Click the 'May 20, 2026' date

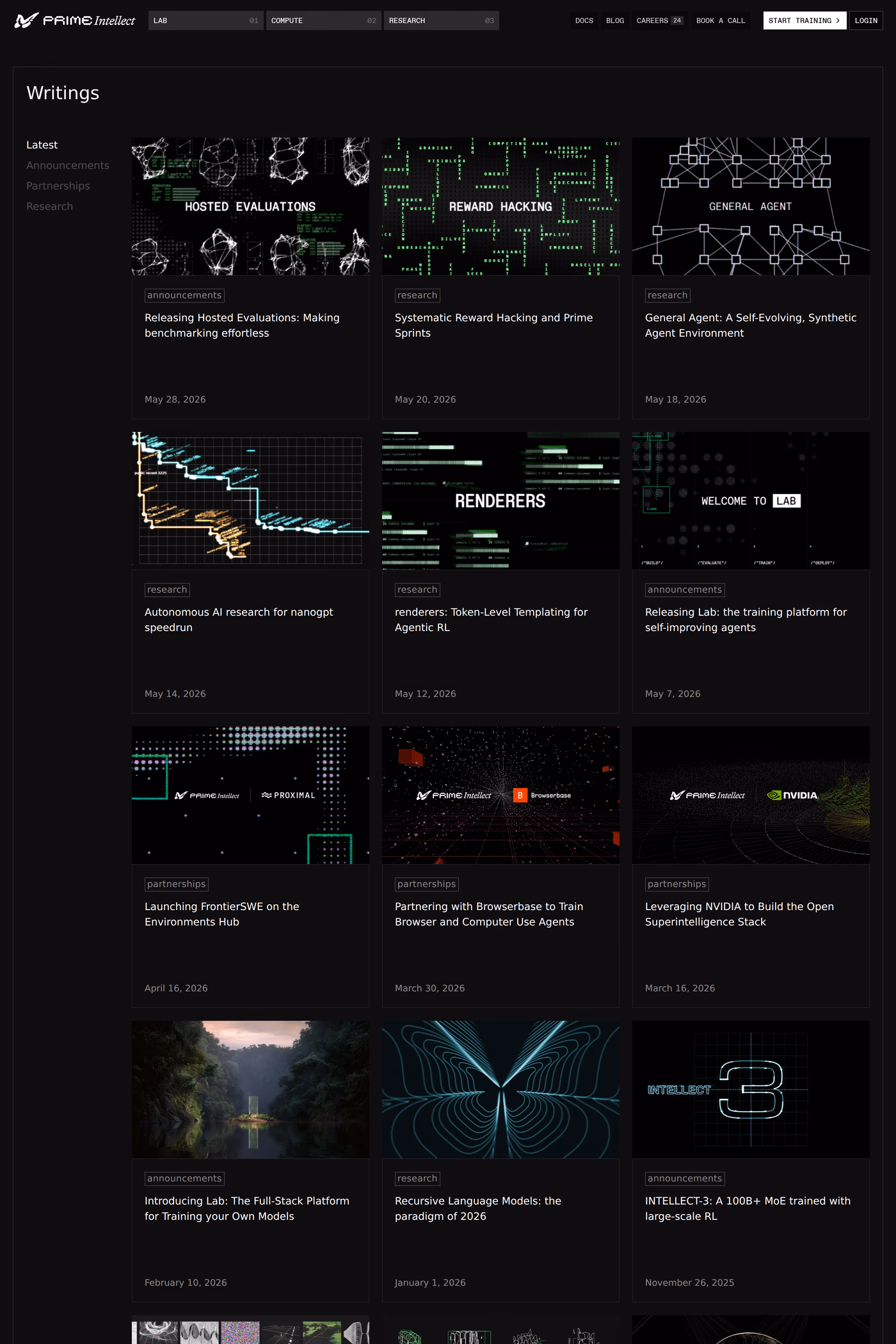point(426,399)
